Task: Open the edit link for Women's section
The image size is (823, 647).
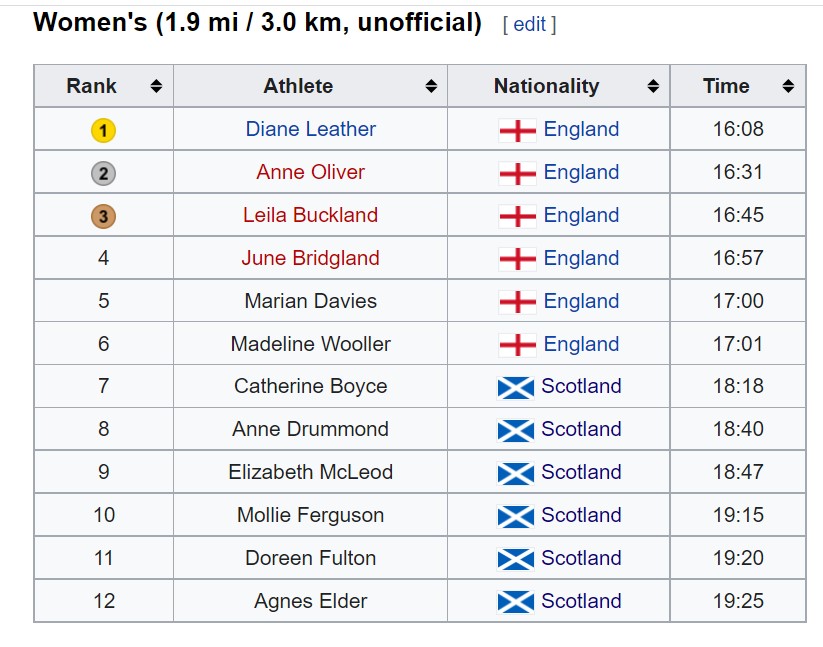Action: tap(530, 24)
